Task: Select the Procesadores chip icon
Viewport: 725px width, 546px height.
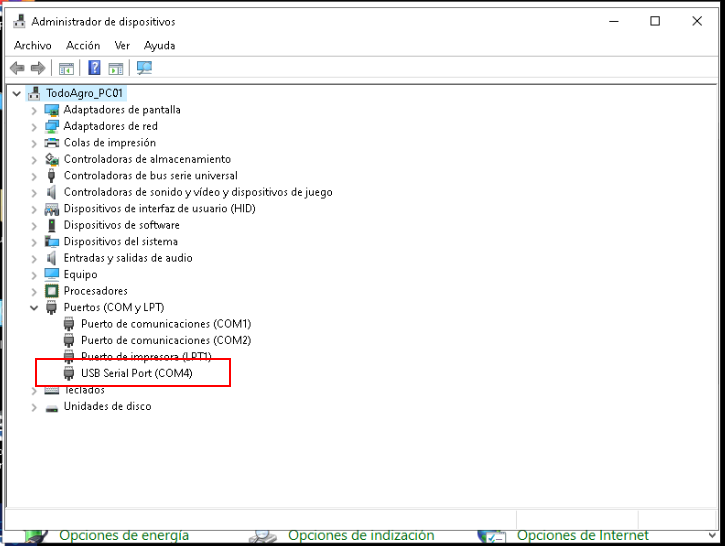Action: 52,291
